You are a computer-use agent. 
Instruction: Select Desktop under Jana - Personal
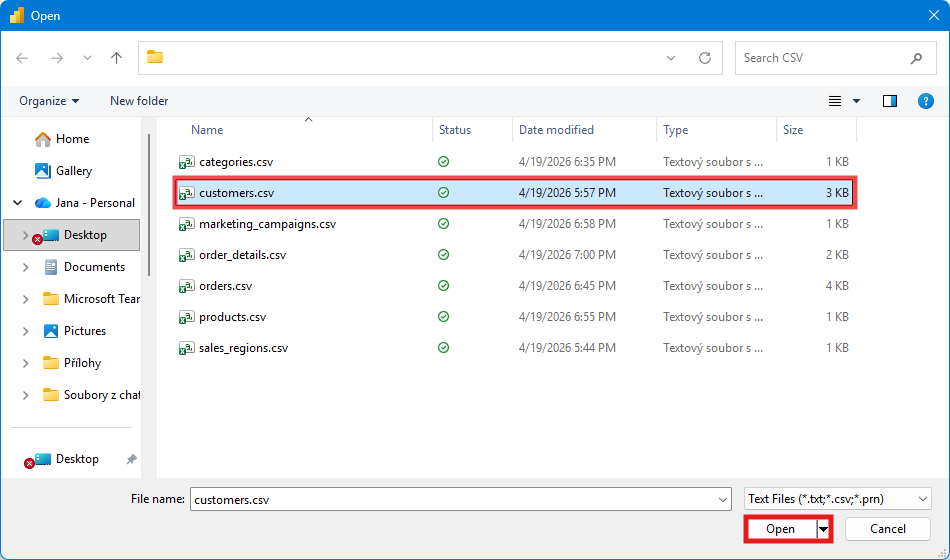[x=85, y=235]
